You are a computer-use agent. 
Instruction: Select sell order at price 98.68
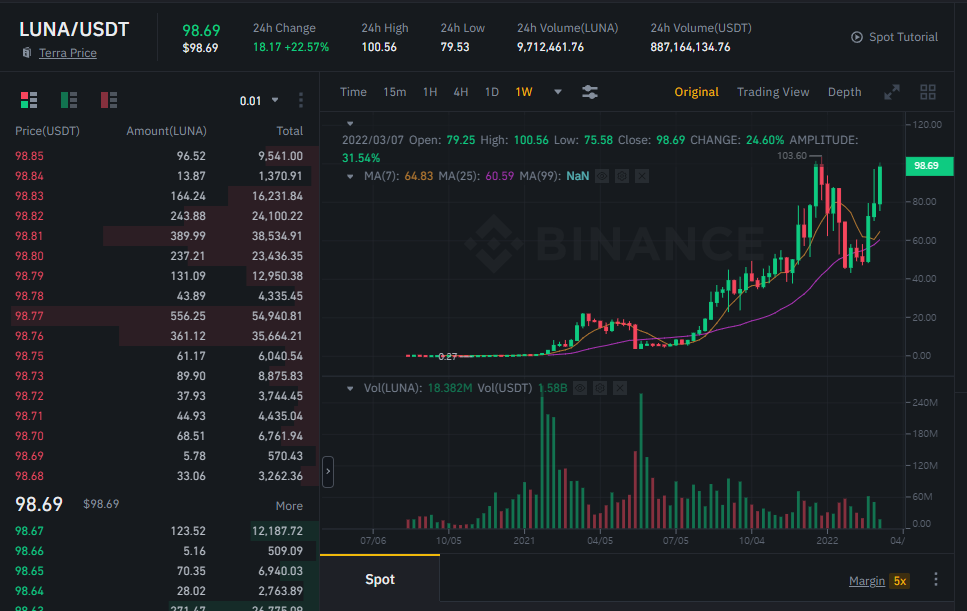click(159, 476)
